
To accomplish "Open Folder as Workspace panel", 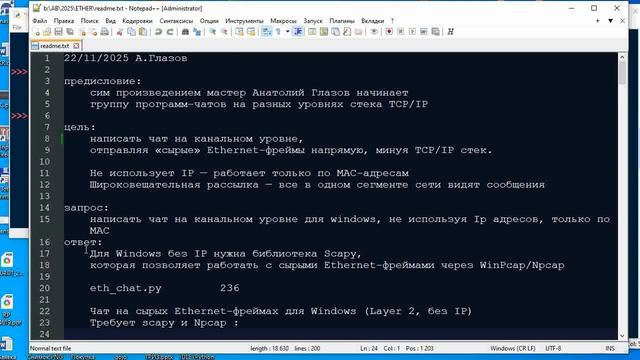I will click(x=358, y=32).
